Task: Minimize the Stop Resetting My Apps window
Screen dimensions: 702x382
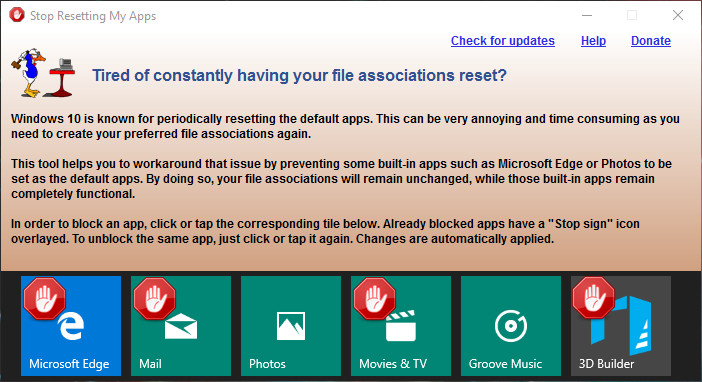Action: click(x=587, y=15)
